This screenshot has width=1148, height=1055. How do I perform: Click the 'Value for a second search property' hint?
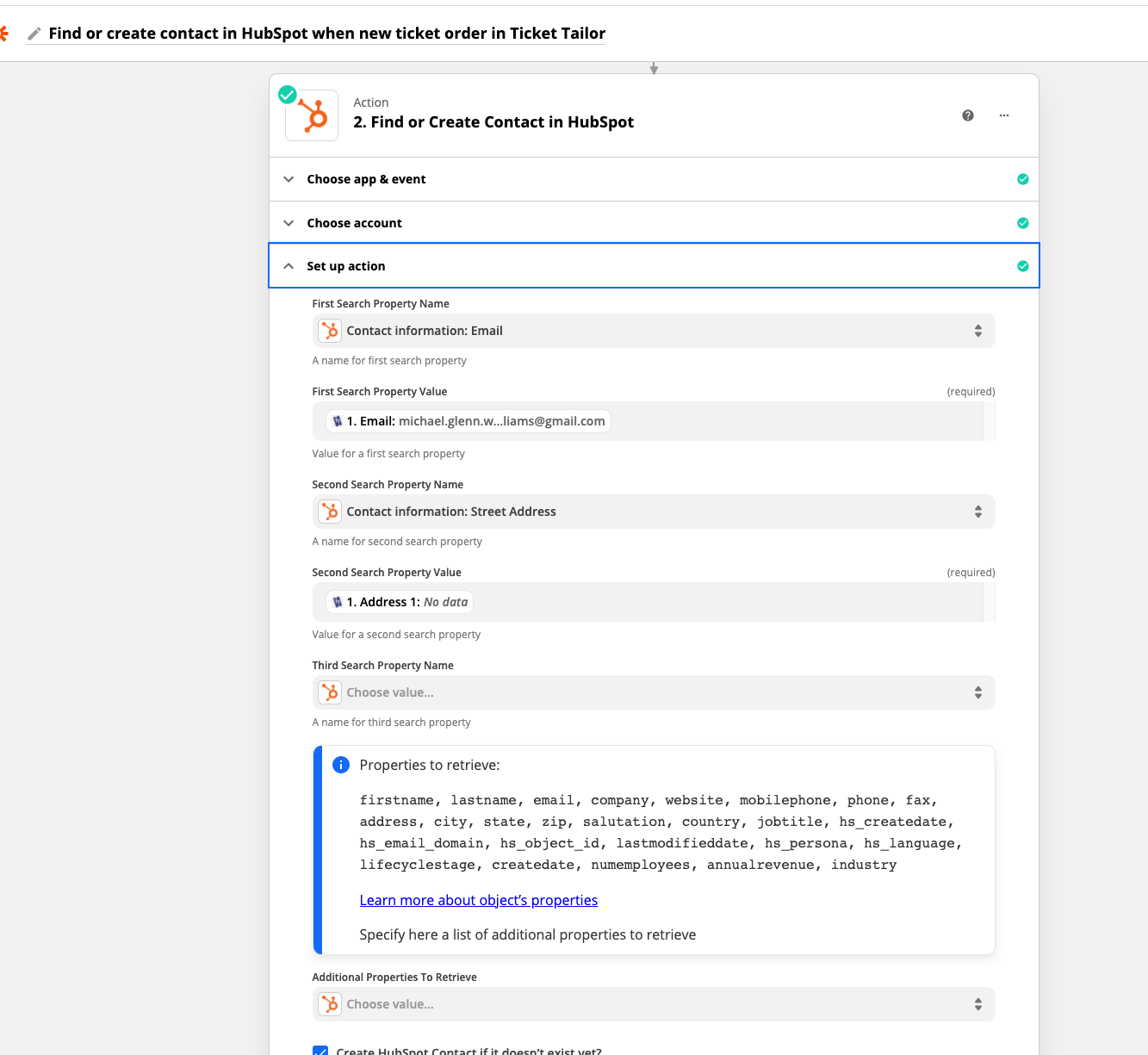click(396, 635)
